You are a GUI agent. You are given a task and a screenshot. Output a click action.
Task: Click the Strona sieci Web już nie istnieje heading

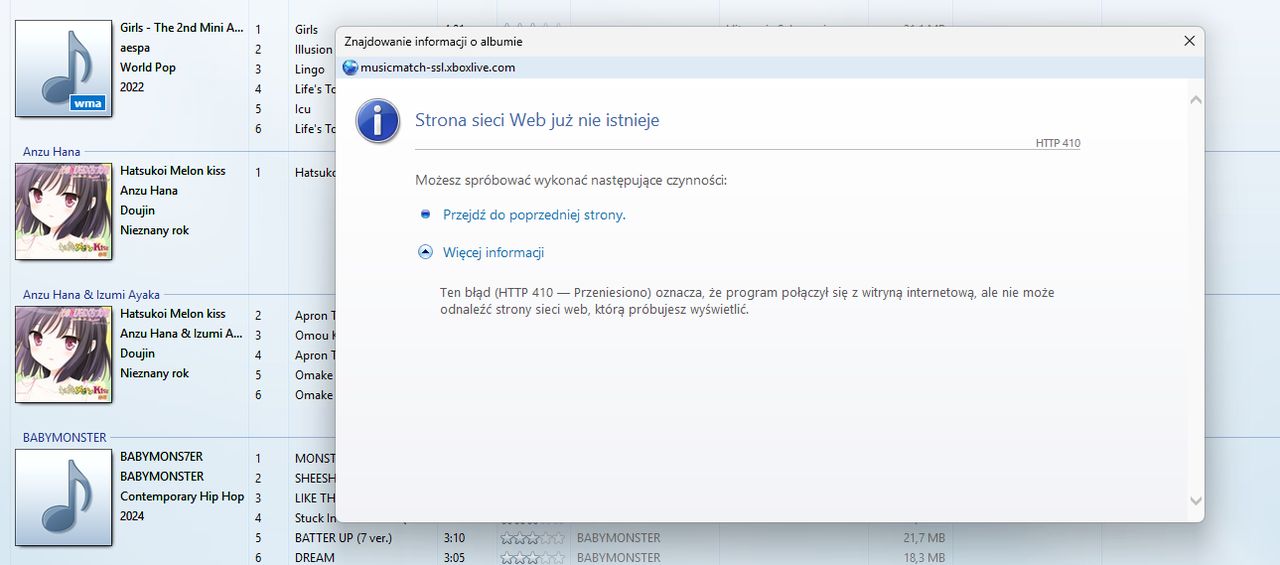coord(537,120)
